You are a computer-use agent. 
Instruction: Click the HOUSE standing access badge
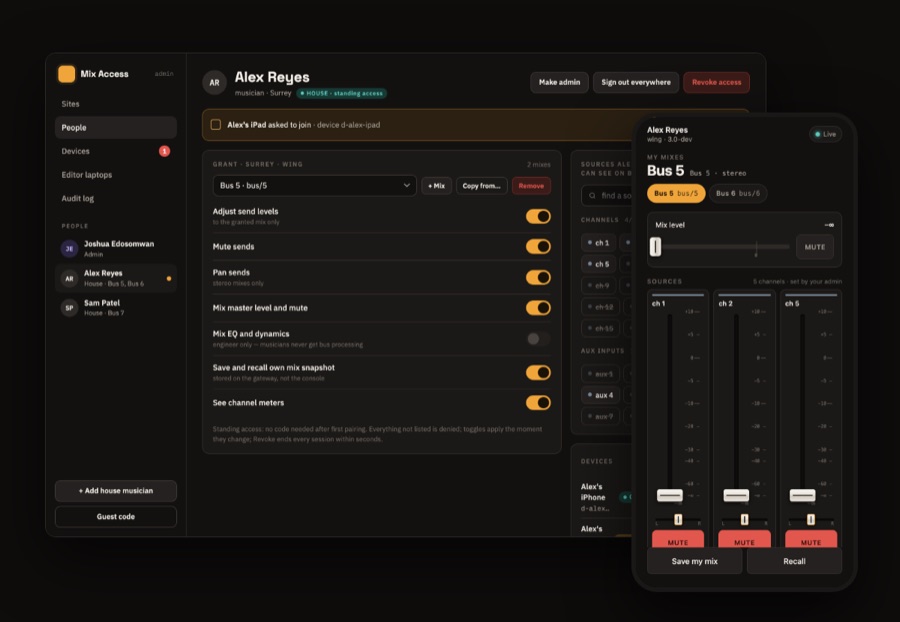pyautogui.click(x=342, y=93)
